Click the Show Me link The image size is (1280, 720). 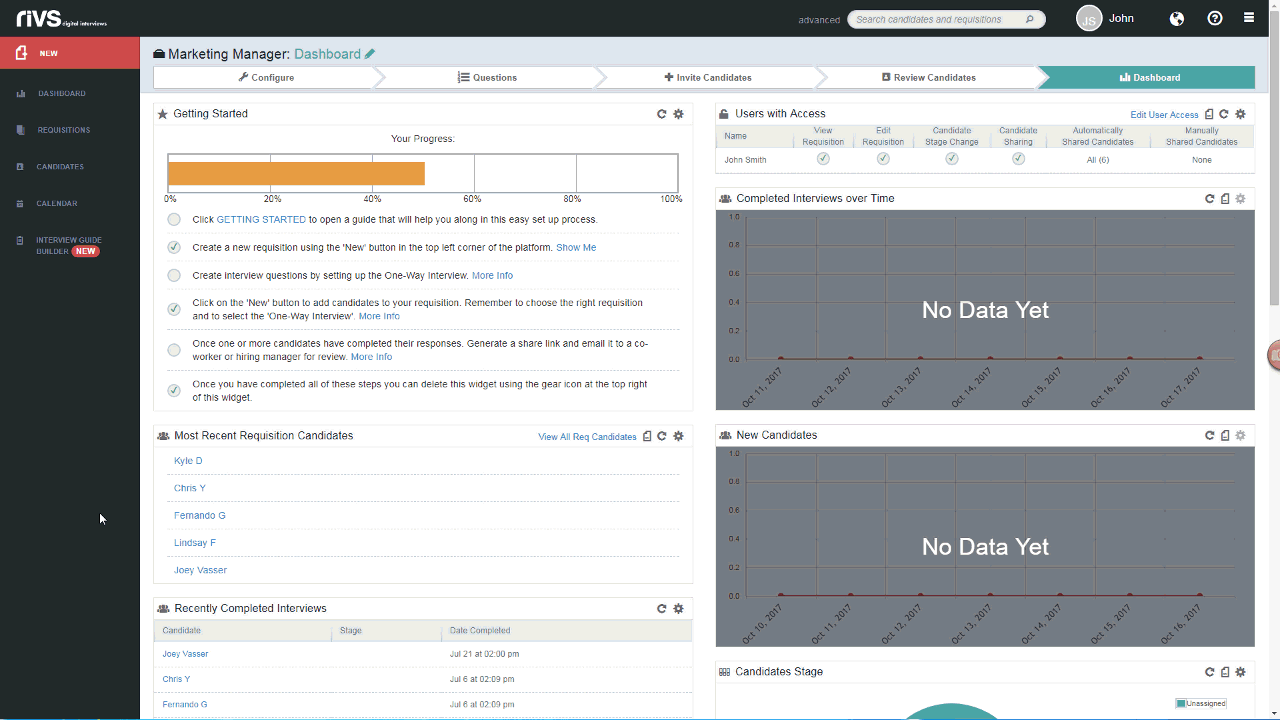click(x=576, y=247)
